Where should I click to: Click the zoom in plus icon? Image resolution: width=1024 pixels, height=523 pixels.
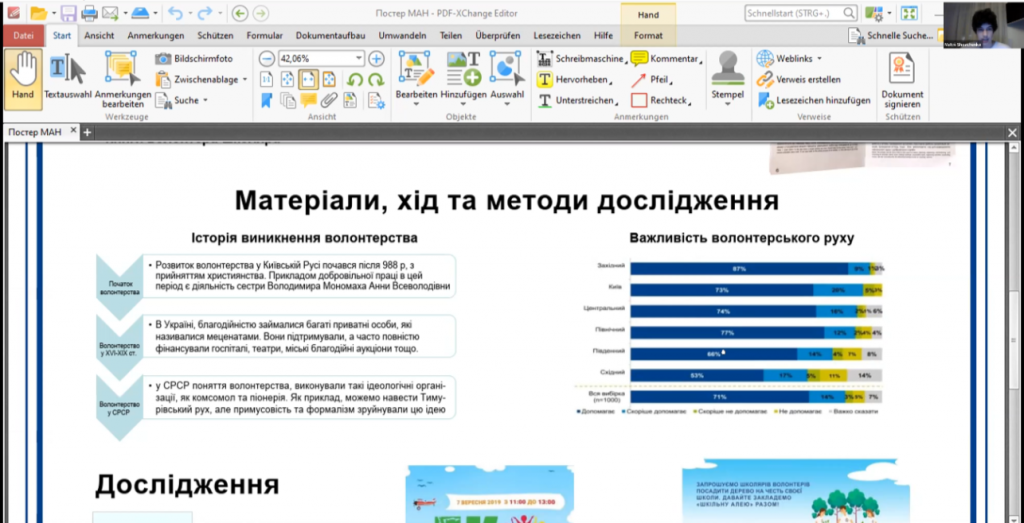(x=376, y=59)
